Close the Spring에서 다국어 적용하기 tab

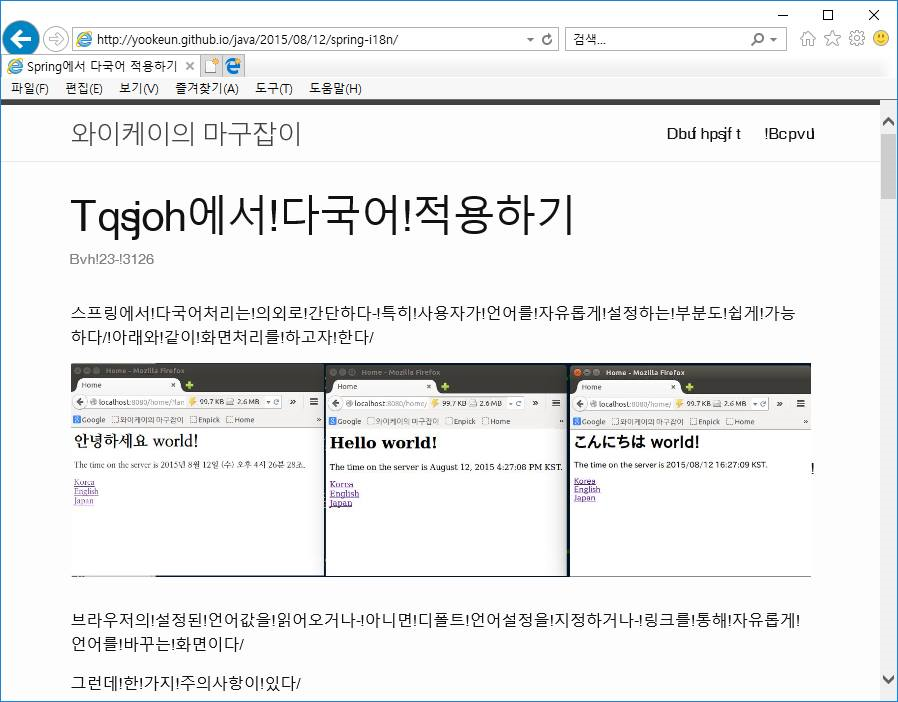(190, 66)
